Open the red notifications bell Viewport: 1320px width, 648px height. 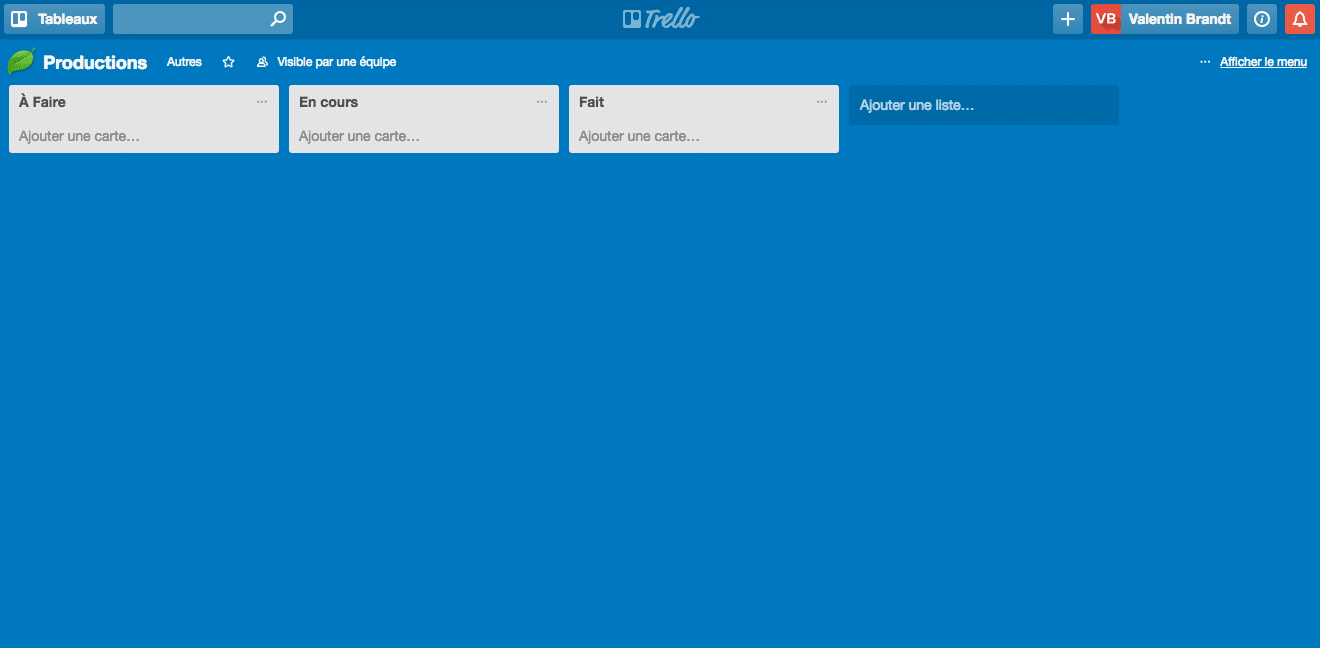coord(1300,19)
